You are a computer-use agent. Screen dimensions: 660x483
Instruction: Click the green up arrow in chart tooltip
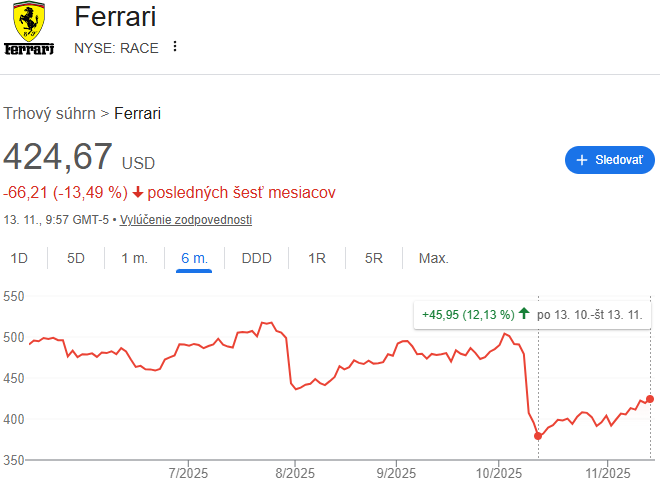coord(524,313)
